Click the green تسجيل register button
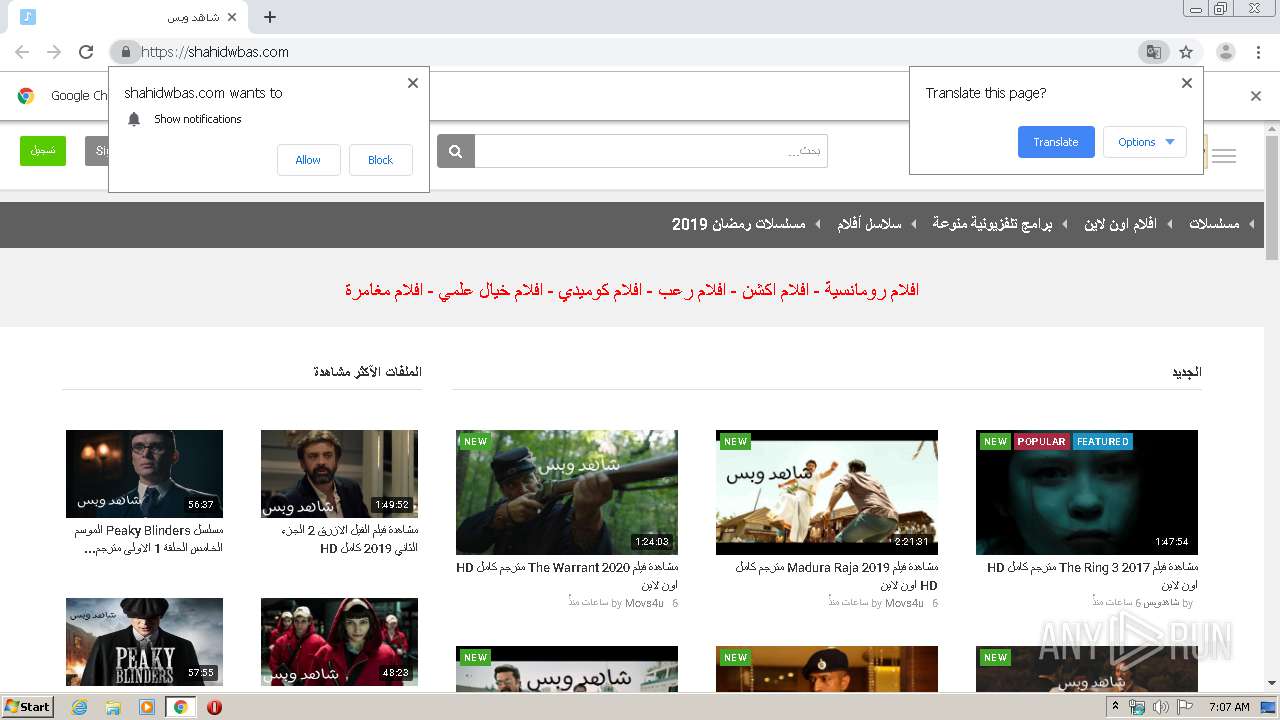The height and width of the screenshot is (720, 1280). [x=43, y=151]
